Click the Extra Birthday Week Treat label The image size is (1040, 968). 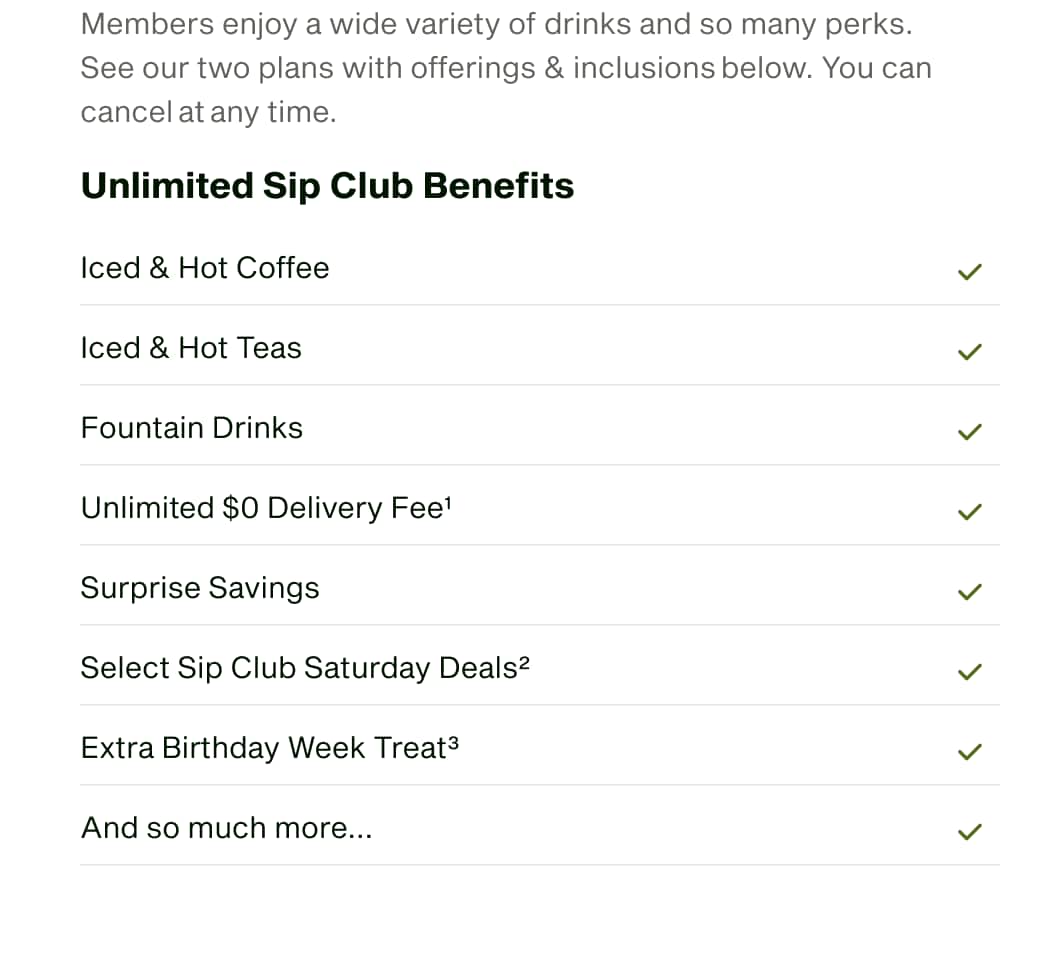264,748
